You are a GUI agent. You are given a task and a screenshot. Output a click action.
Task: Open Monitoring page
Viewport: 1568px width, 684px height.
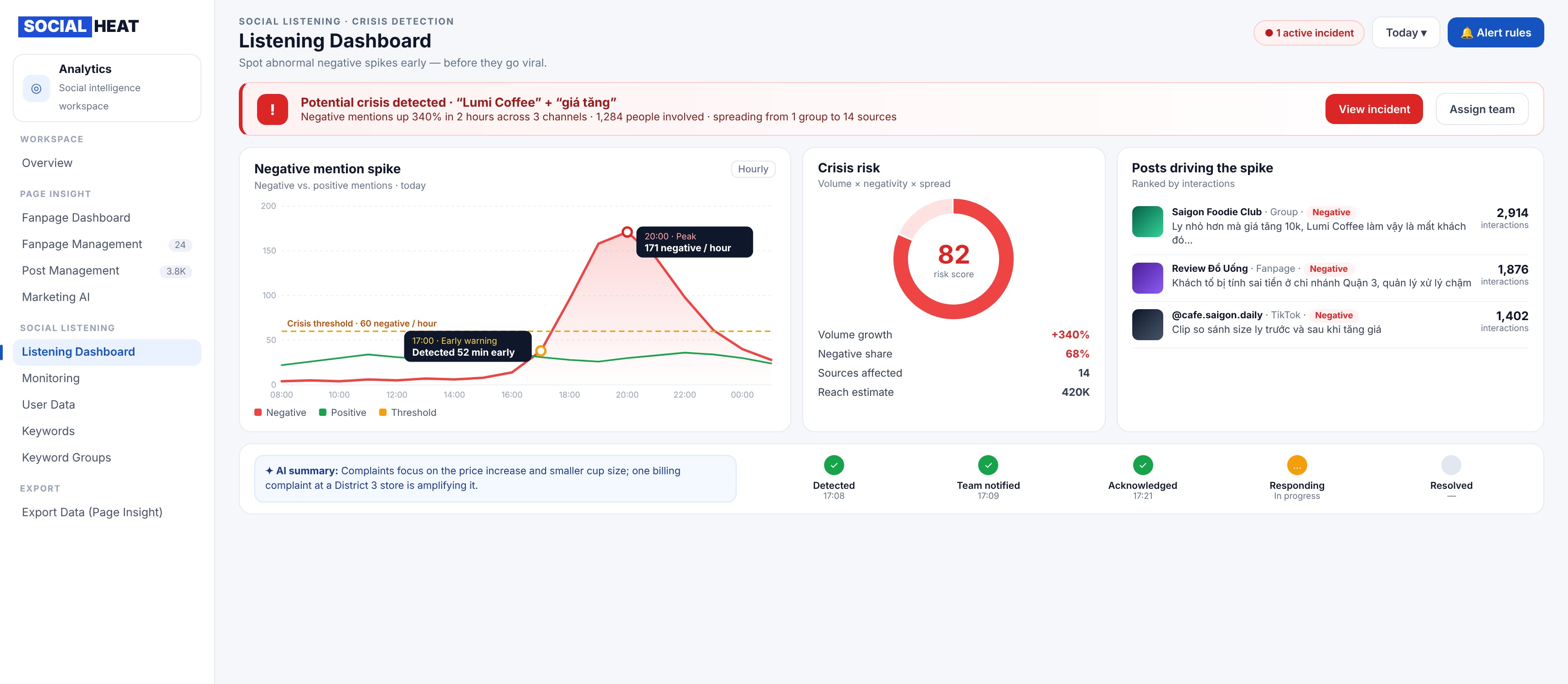(107, 378)
